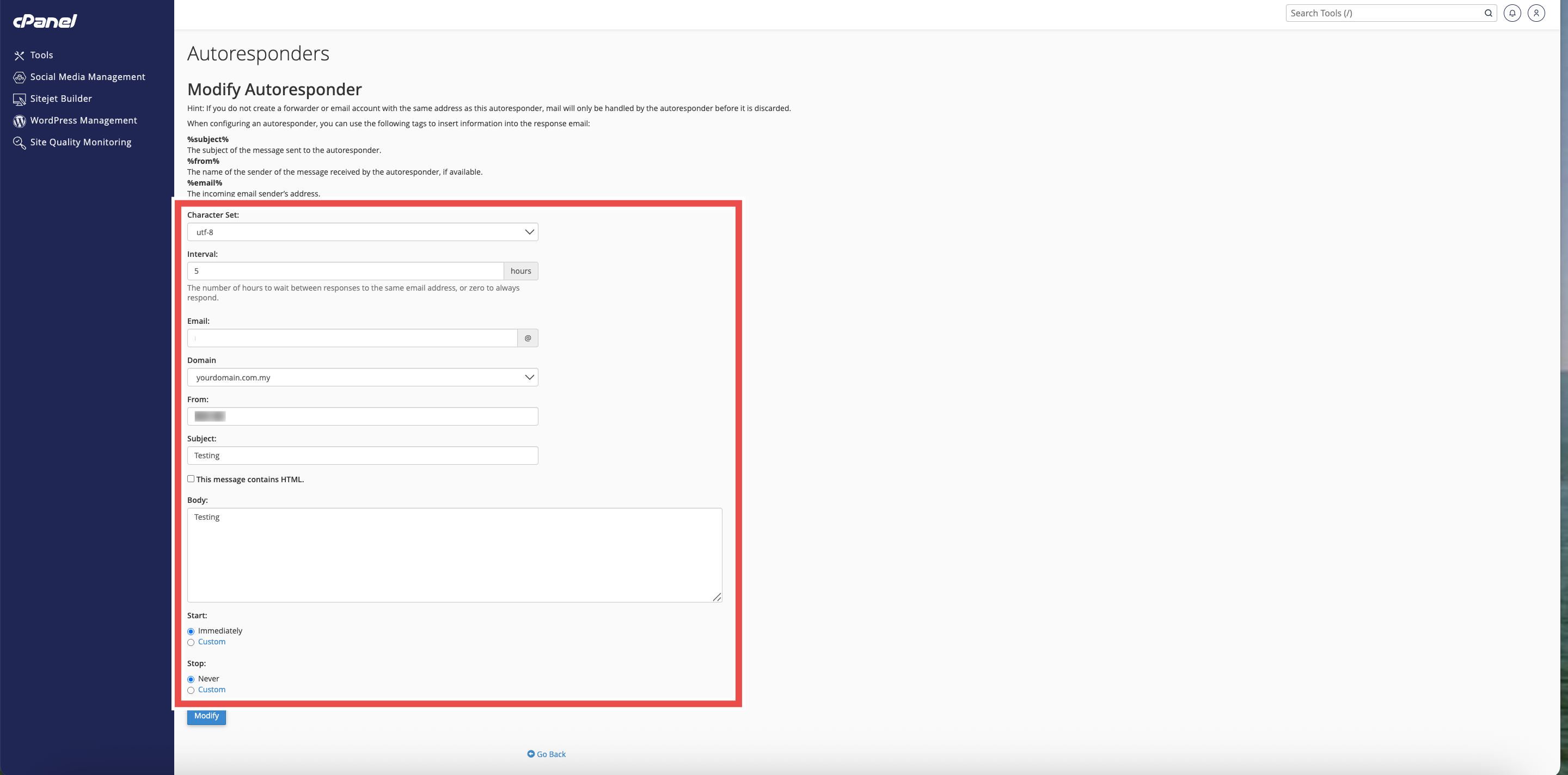1568x775 pixels.
Task: Enable 'This message contains HTML' checkbox
Action: tap(191, 479)
